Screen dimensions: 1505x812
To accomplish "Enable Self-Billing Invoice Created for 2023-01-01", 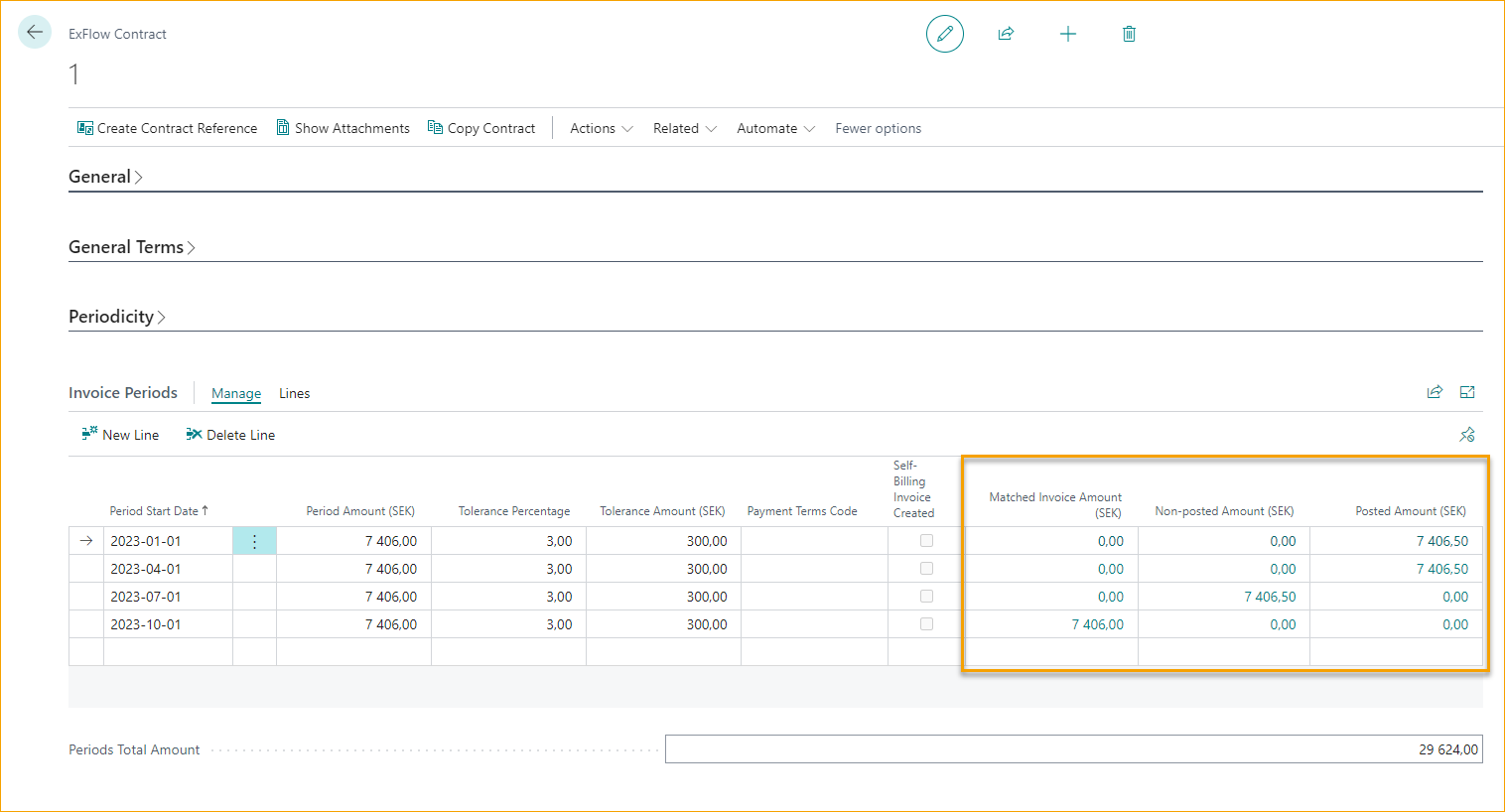I will 926,540.
